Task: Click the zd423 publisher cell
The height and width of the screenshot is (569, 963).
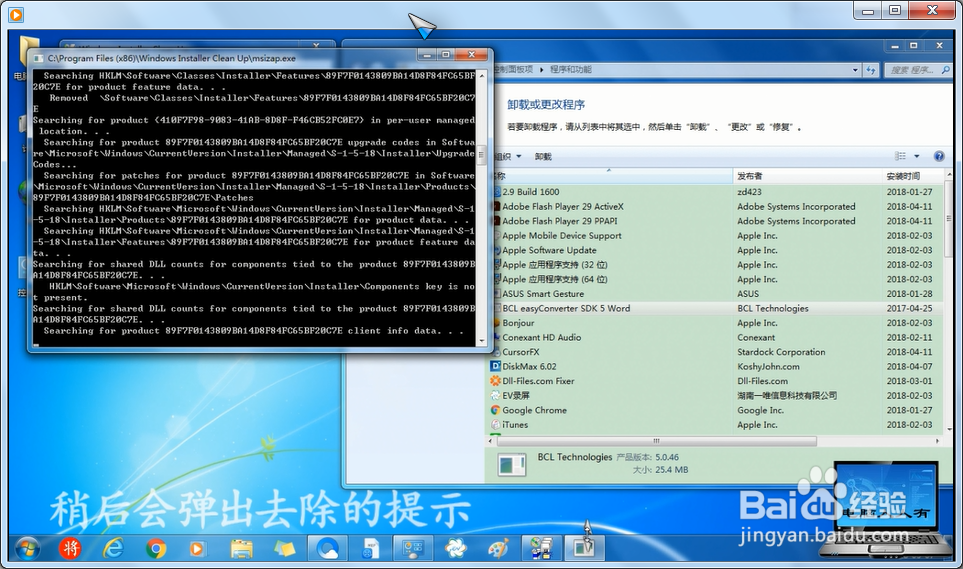Action: click(749, 192)
